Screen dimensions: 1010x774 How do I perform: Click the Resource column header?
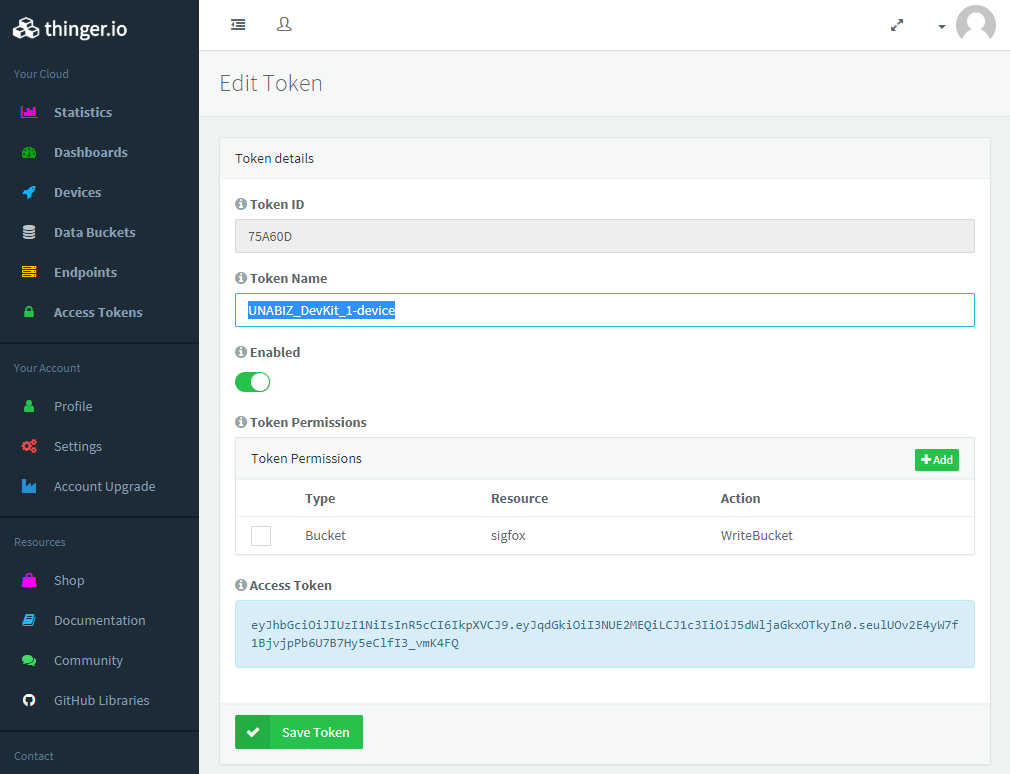[520, 498]
